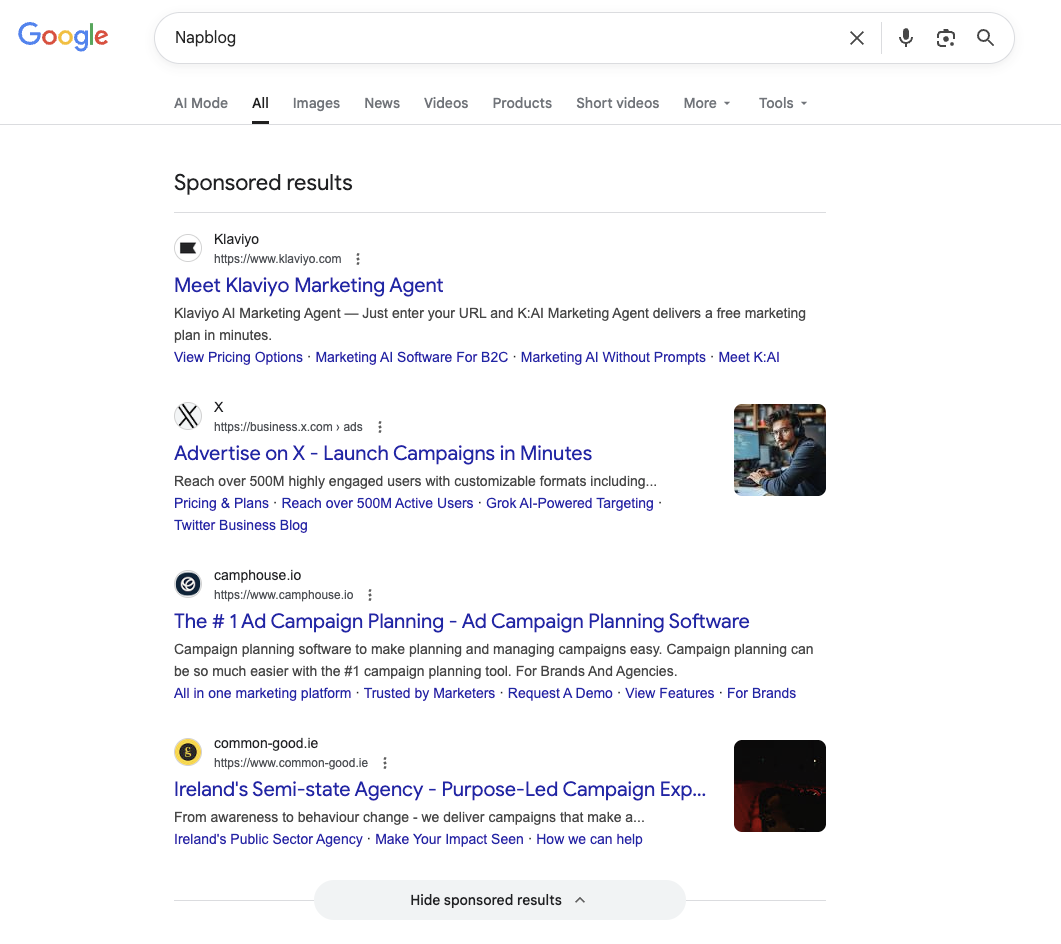Click the X ad thumbnail image

click(779, 450)
